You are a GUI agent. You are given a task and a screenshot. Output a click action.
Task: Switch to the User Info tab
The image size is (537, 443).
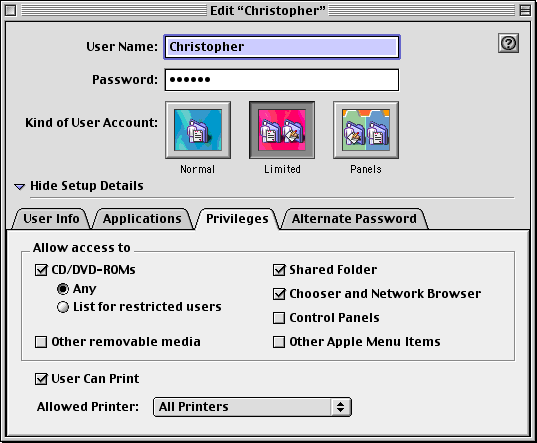click(x=51, y=219)
